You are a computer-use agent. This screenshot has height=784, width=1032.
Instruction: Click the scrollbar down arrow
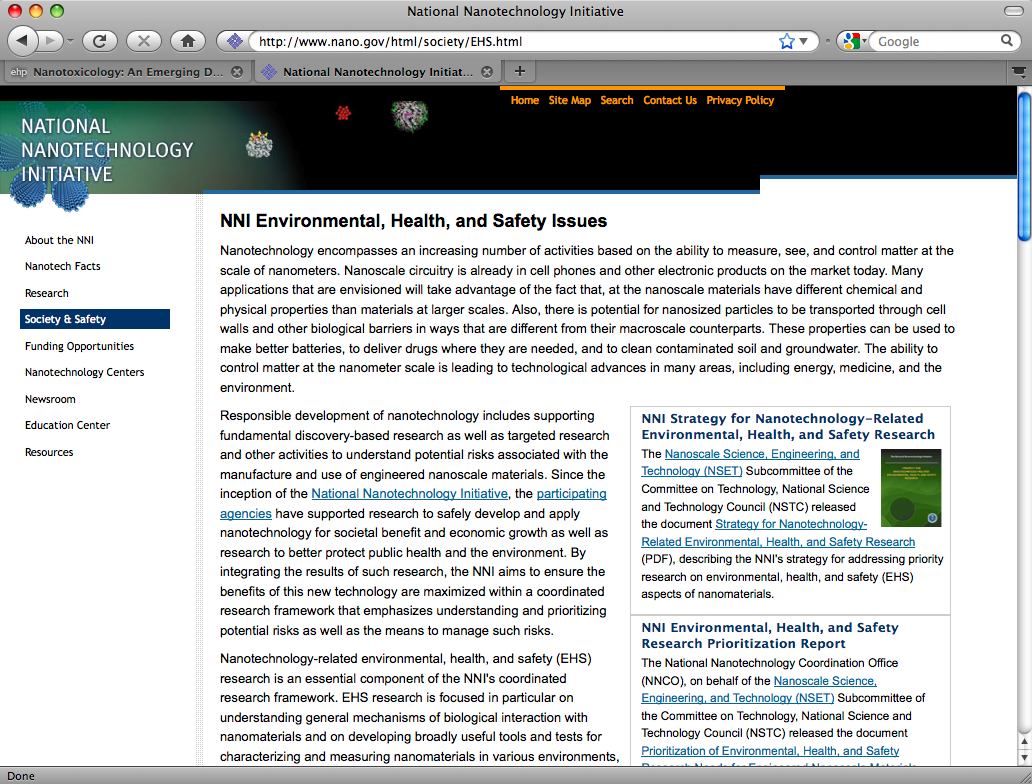coord(1024,757)
